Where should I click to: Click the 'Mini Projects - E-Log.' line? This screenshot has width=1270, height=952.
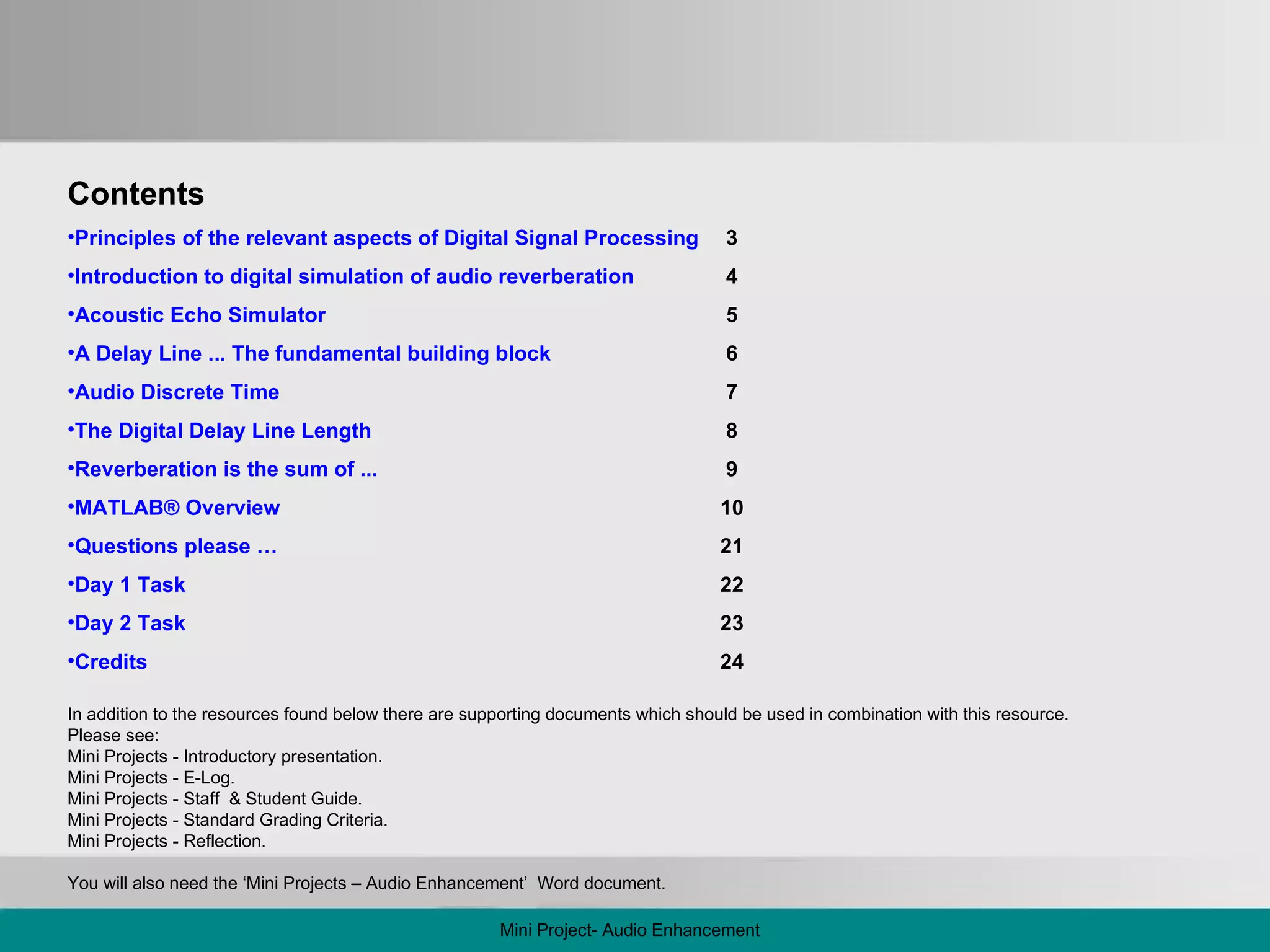151,778
